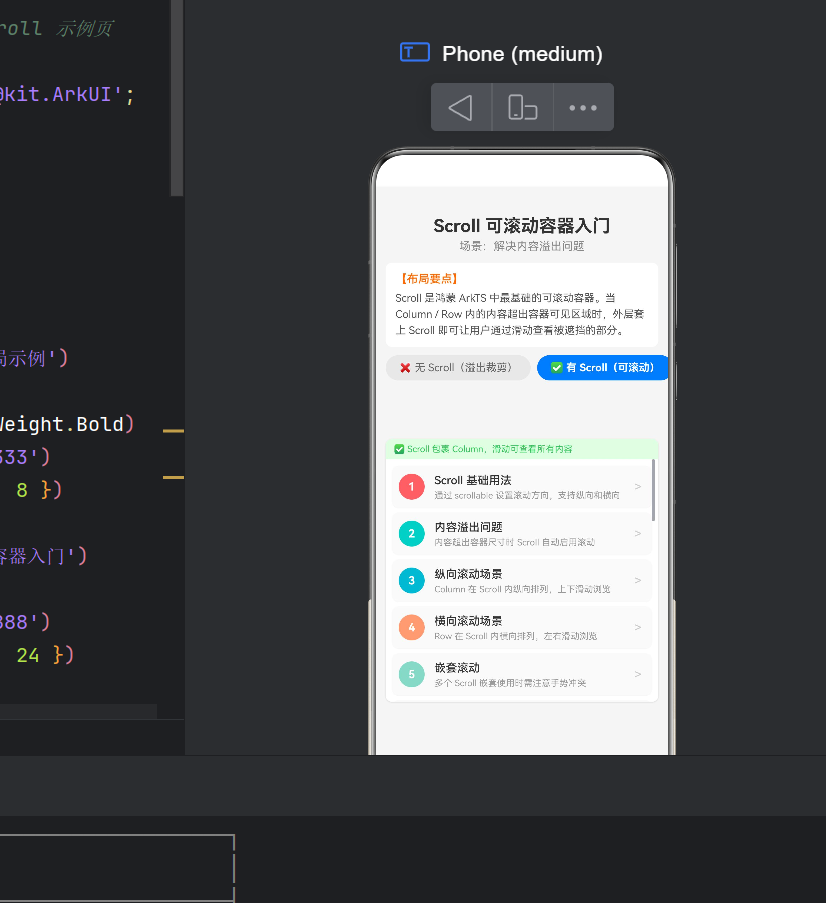This screenshot has width=826, height=903.
Task: Open the '横向滚动场景' list item
Action: (x=522, y=628)
